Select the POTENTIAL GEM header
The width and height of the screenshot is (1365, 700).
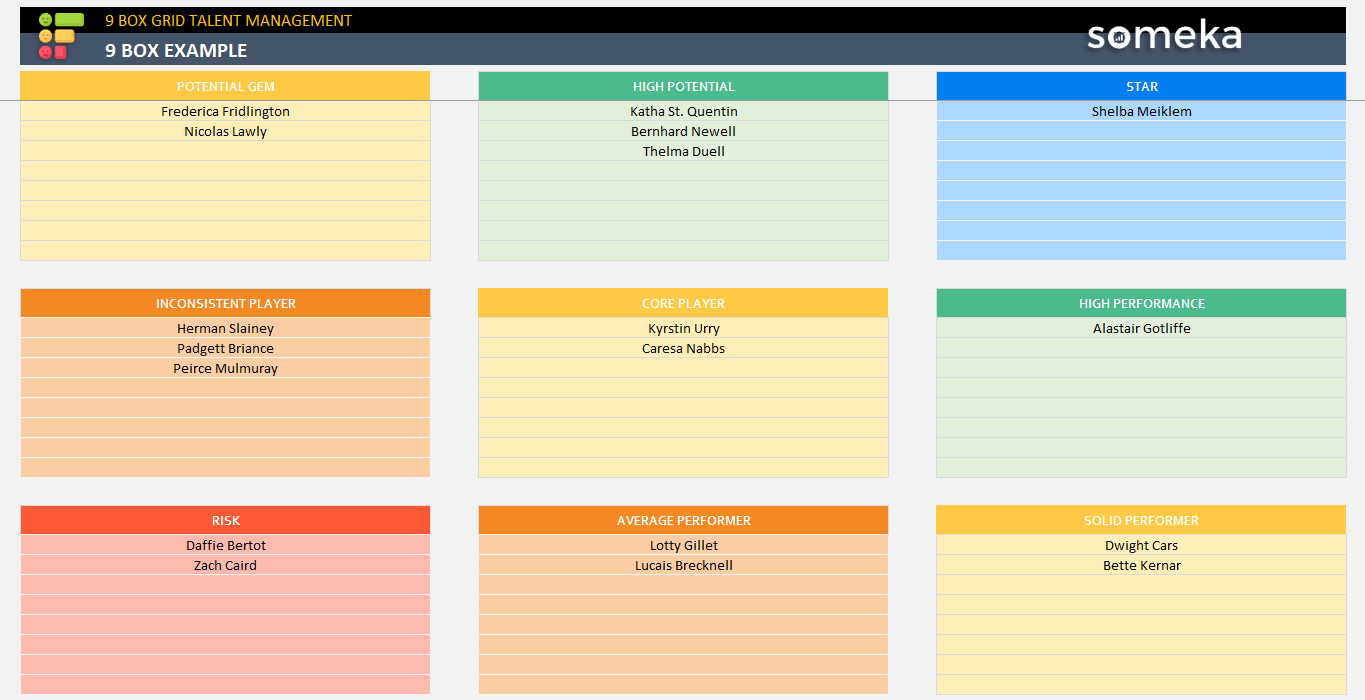tap(225, 86)
